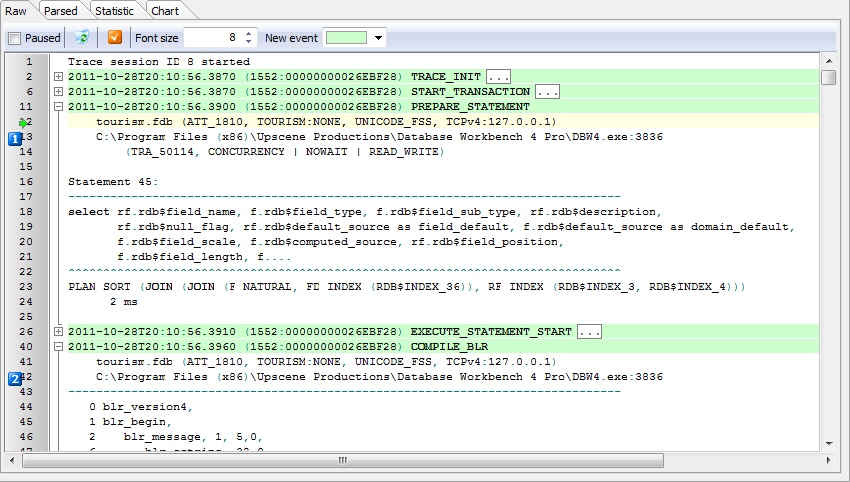Collapse the PREPARE_STATEMENT event block

[x=58, y=107]
